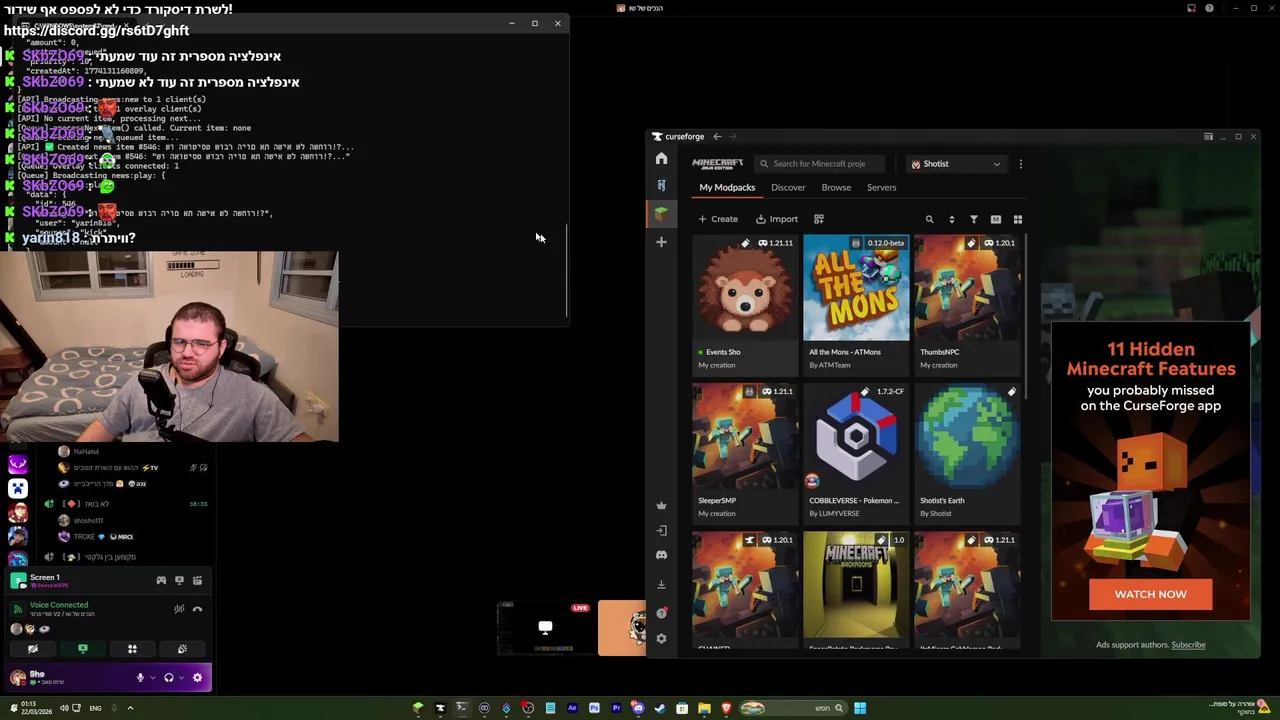Viewport: 1280px width, 720px height.
Task: Open the help question mark icon
Action: (x=661, y=613)
